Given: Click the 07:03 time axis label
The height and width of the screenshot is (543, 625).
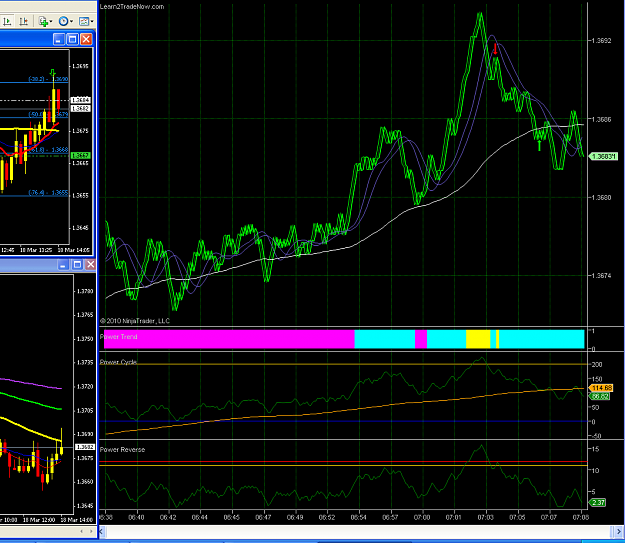Looking at the screenshot, I should [x=485, y=517].
